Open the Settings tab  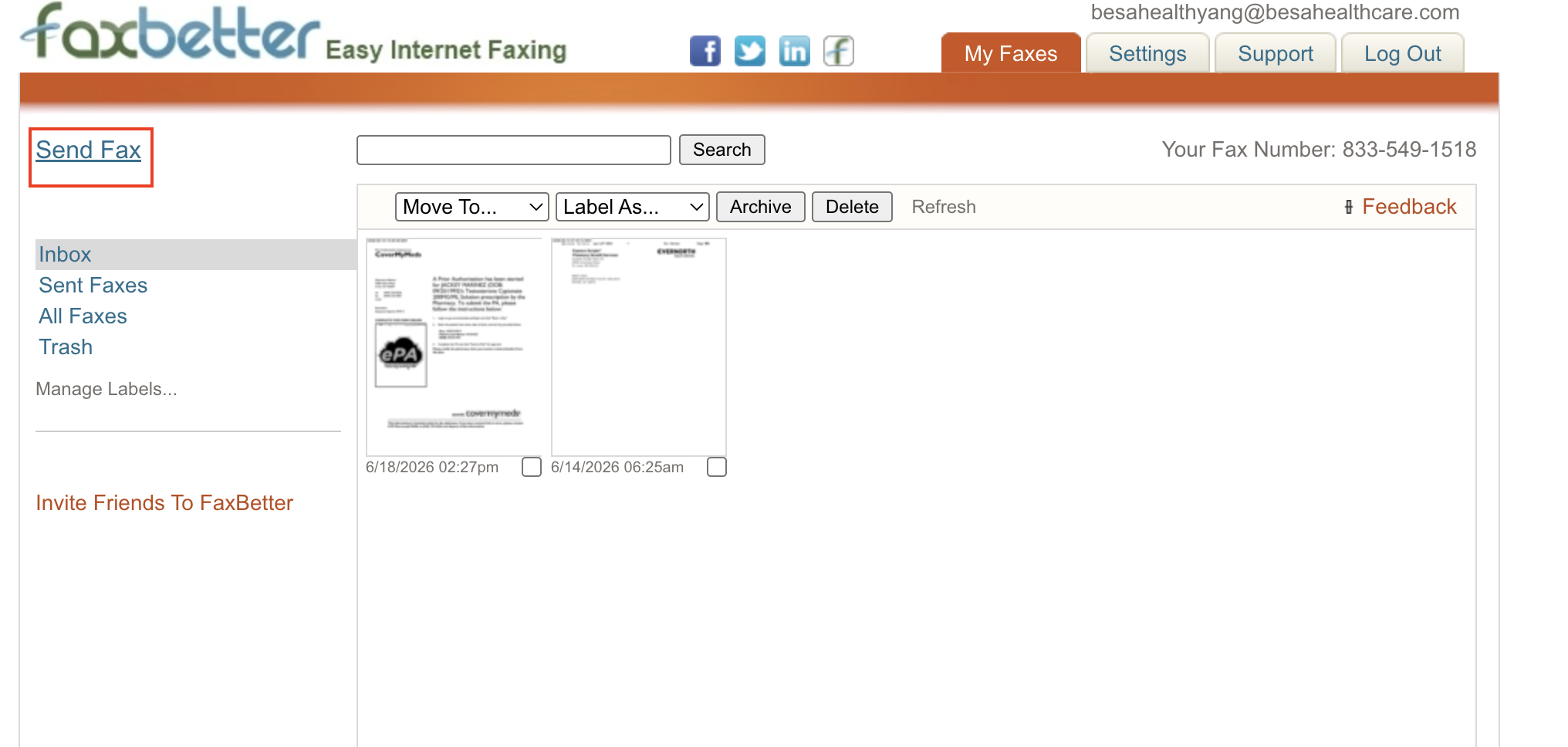point(1147,53)
